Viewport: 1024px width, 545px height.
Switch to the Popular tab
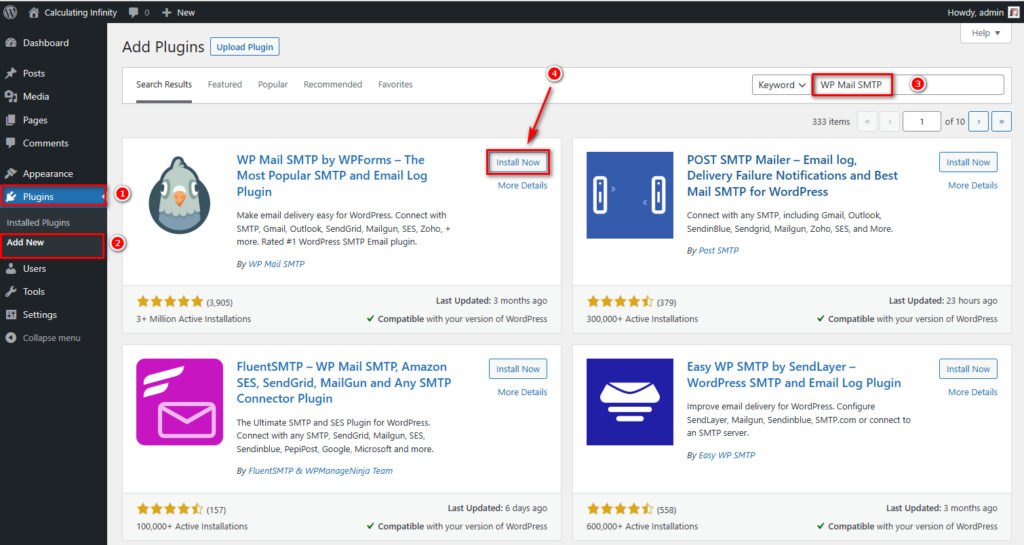pyautogui.click(x=273, y=85)
